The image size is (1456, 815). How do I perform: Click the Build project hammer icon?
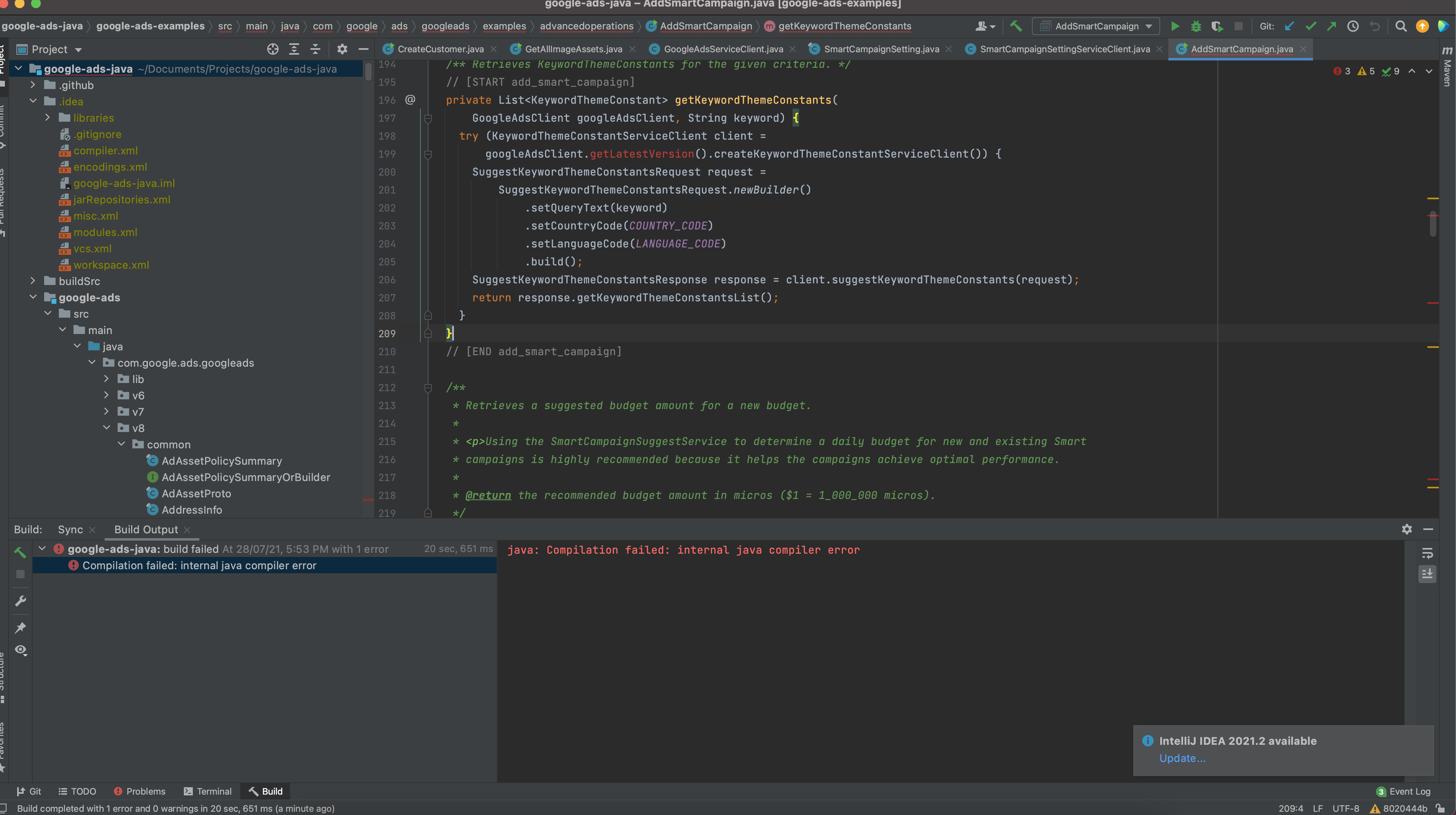[x=1016, y=26]
